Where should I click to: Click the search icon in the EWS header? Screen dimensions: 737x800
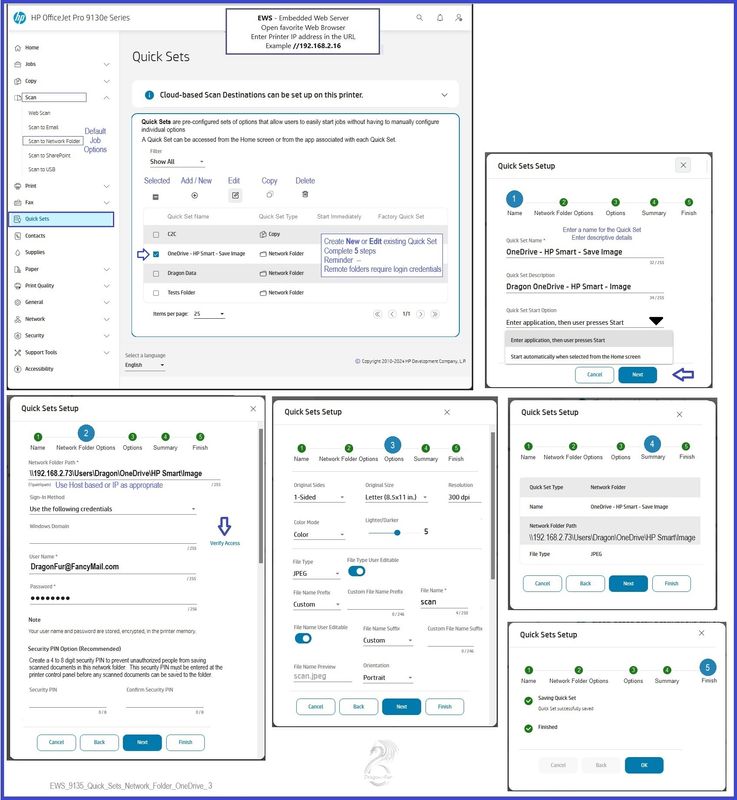click(x=419, y=18)
